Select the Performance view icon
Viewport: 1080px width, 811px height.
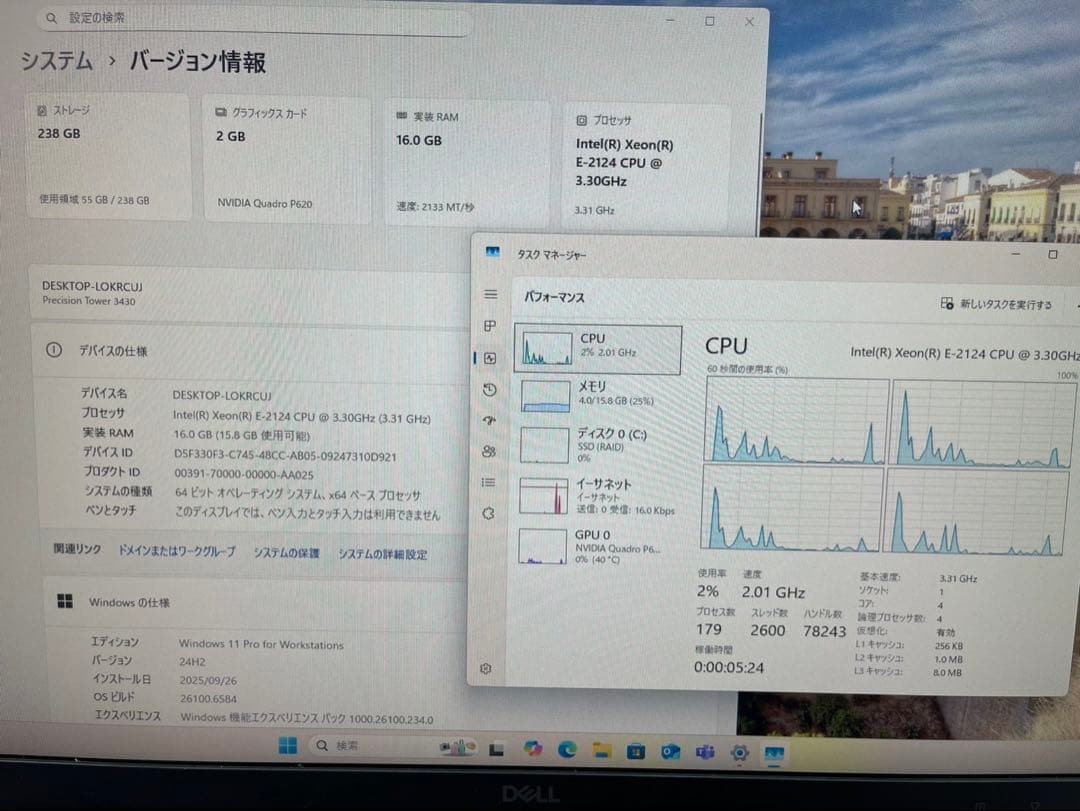(489, 357)
